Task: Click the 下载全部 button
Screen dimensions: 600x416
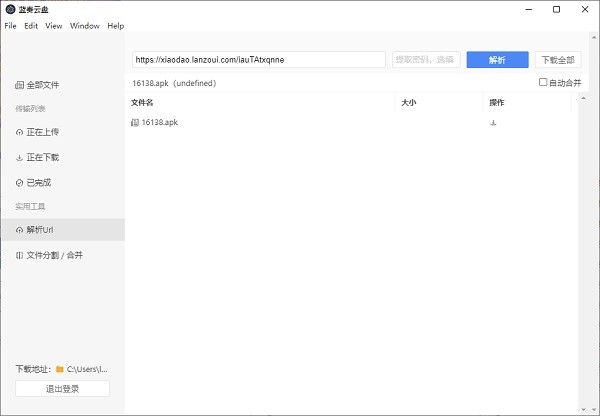Action: 558,60
